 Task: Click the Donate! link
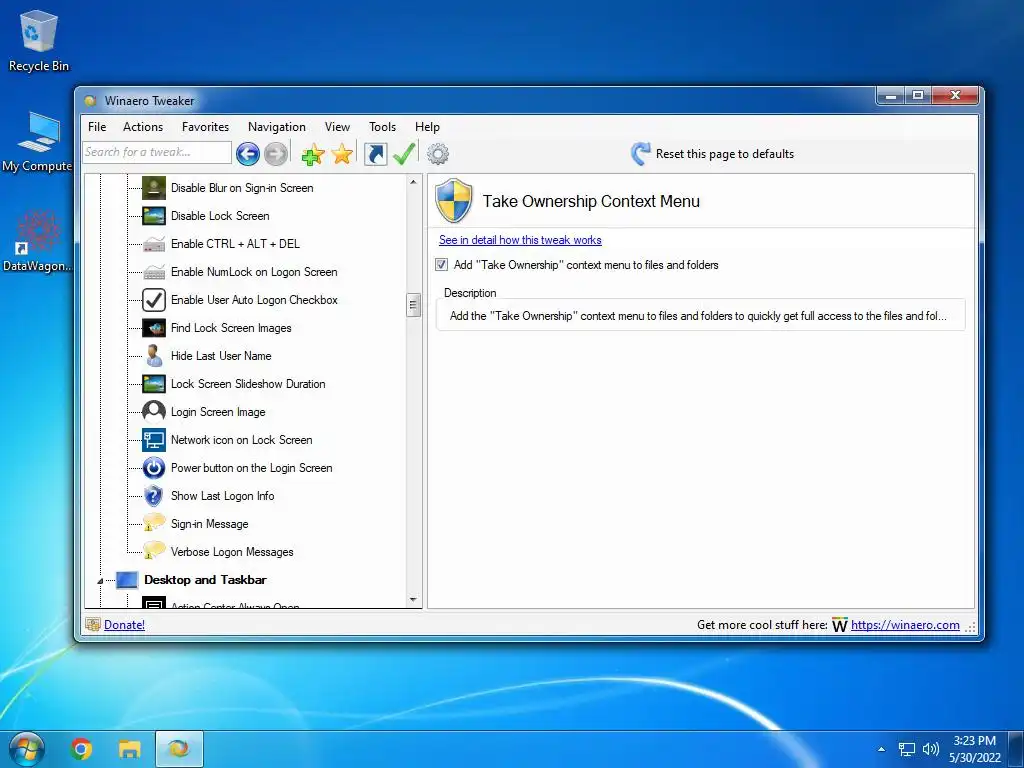[x=124, y=625]
